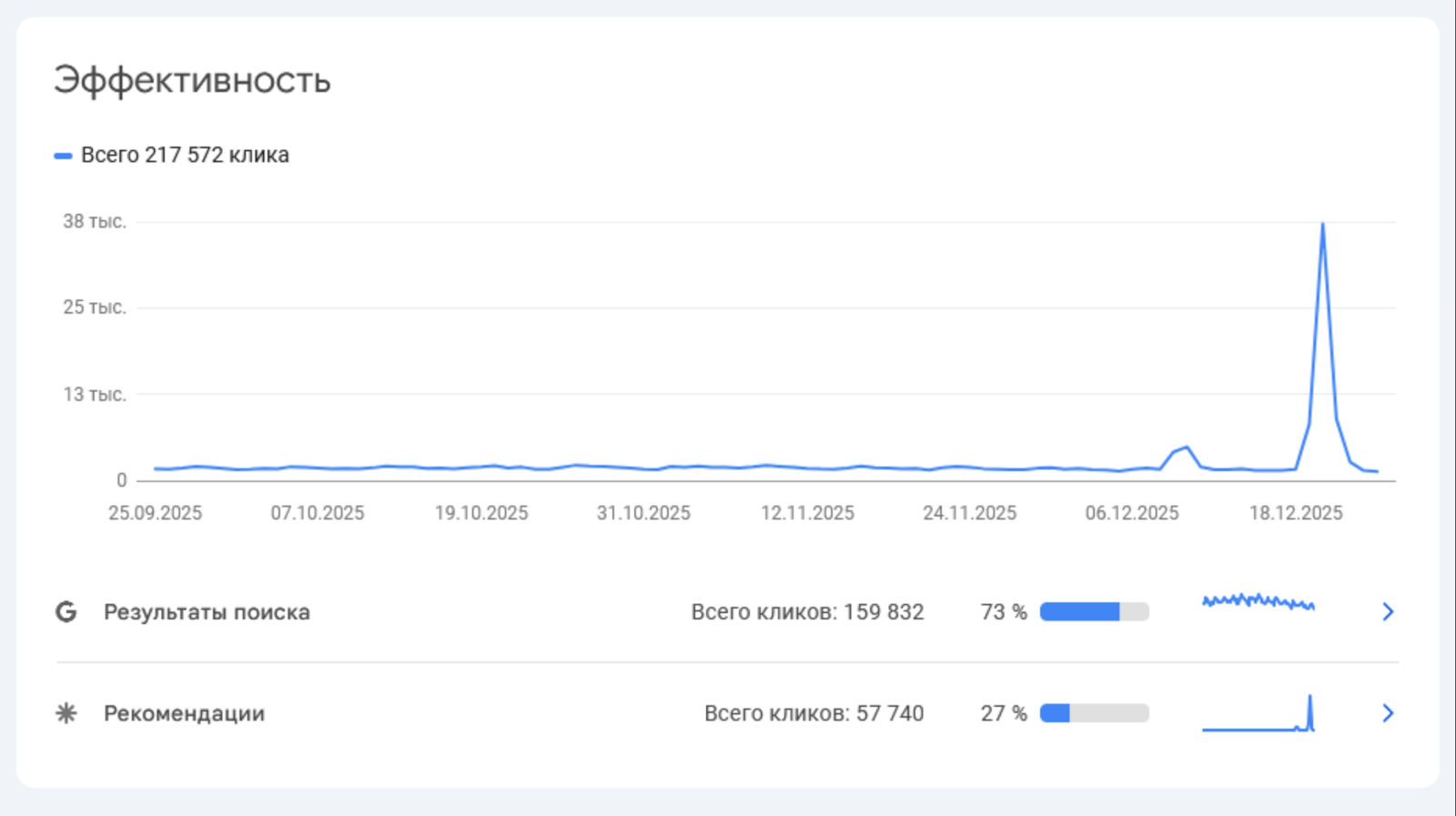This screenshot has width=1456, height=816.
Task: Click the Discover asterisk icon beside Рекомендации
Action: 66,713
